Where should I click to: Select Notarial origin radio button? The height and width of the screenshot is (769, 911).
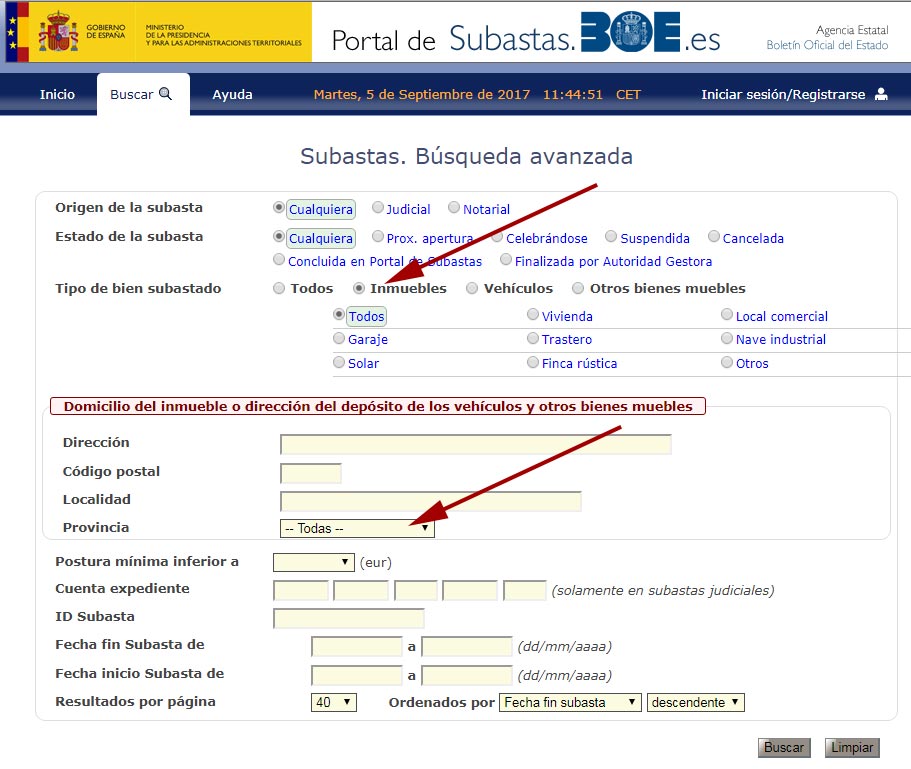[x=454, y=207]
